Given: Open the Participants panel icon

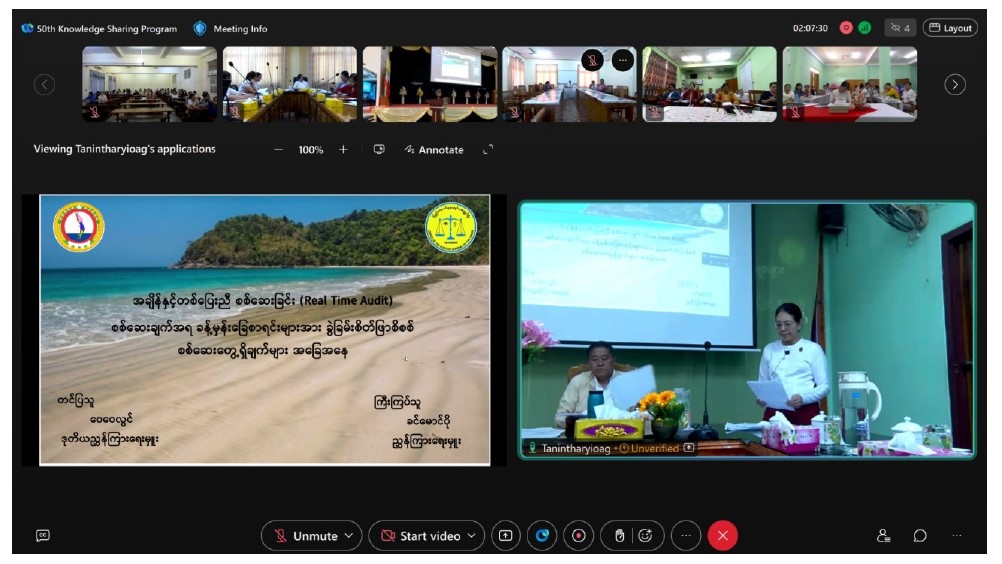Looking at the screenshot, I should pyautogui.click(x=883, y=536).
